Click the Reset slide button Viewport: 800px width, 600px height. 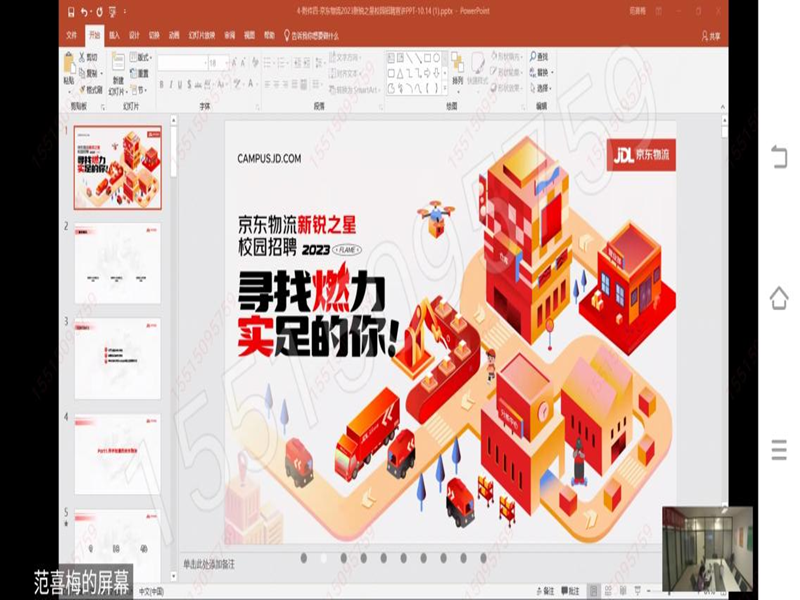tap(142, 73)
